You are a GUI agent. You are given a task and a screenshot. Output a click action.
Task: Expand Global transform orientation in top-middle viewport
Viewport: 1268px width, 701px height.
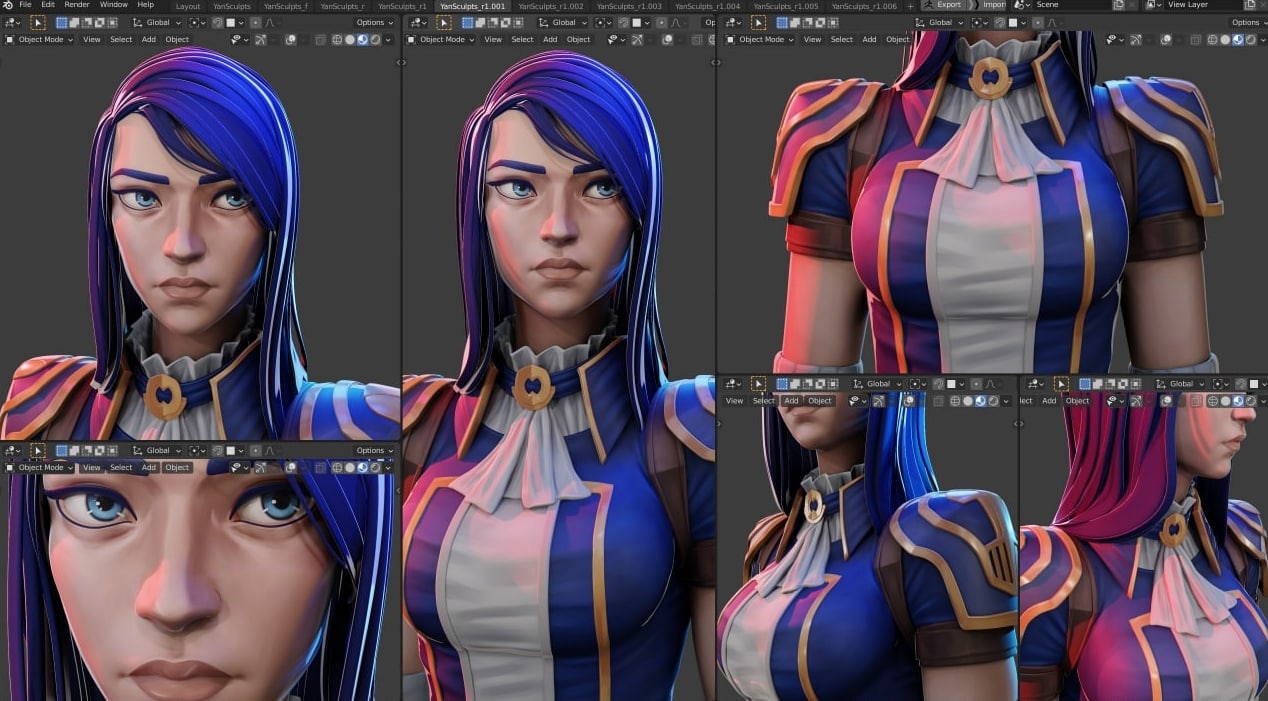tap(565, 22)
